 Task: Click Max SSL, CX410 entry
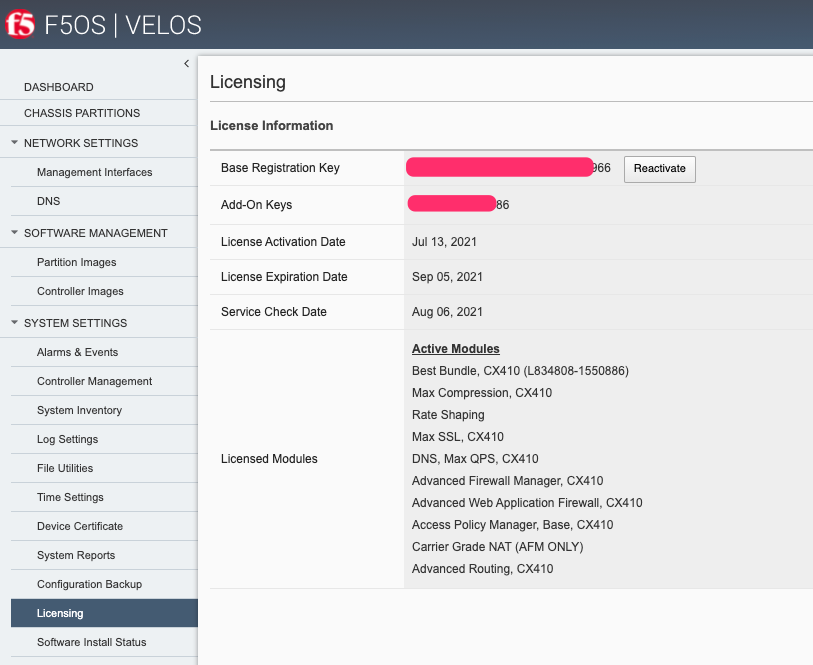(x=457, y=437)
